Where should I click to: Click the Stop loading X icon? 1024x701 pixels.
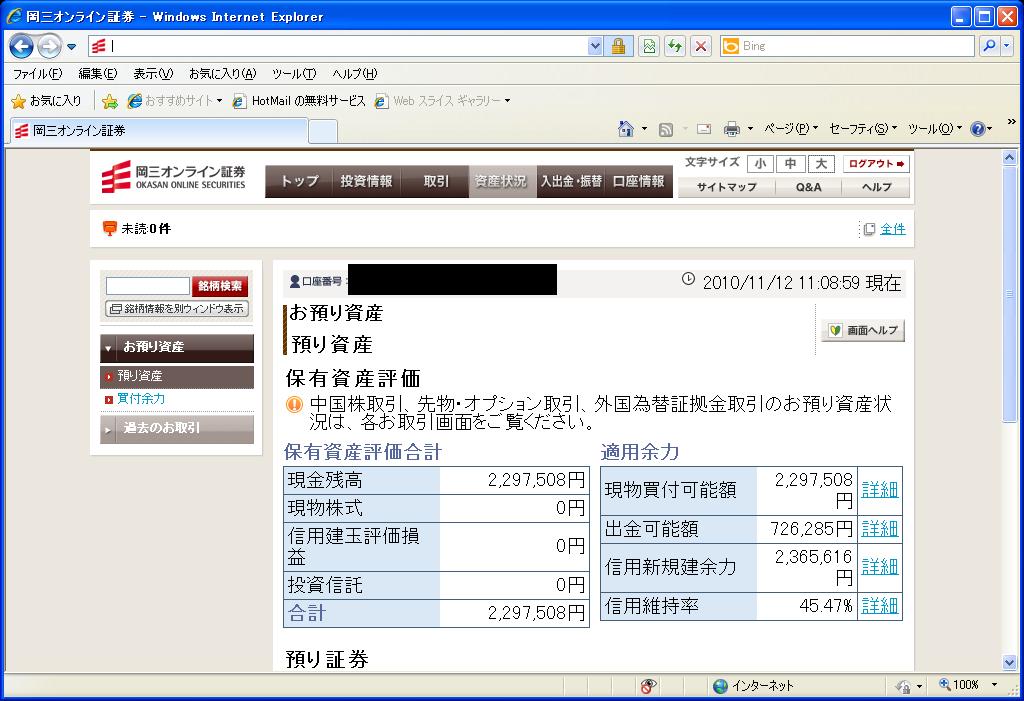pos(701,46)
